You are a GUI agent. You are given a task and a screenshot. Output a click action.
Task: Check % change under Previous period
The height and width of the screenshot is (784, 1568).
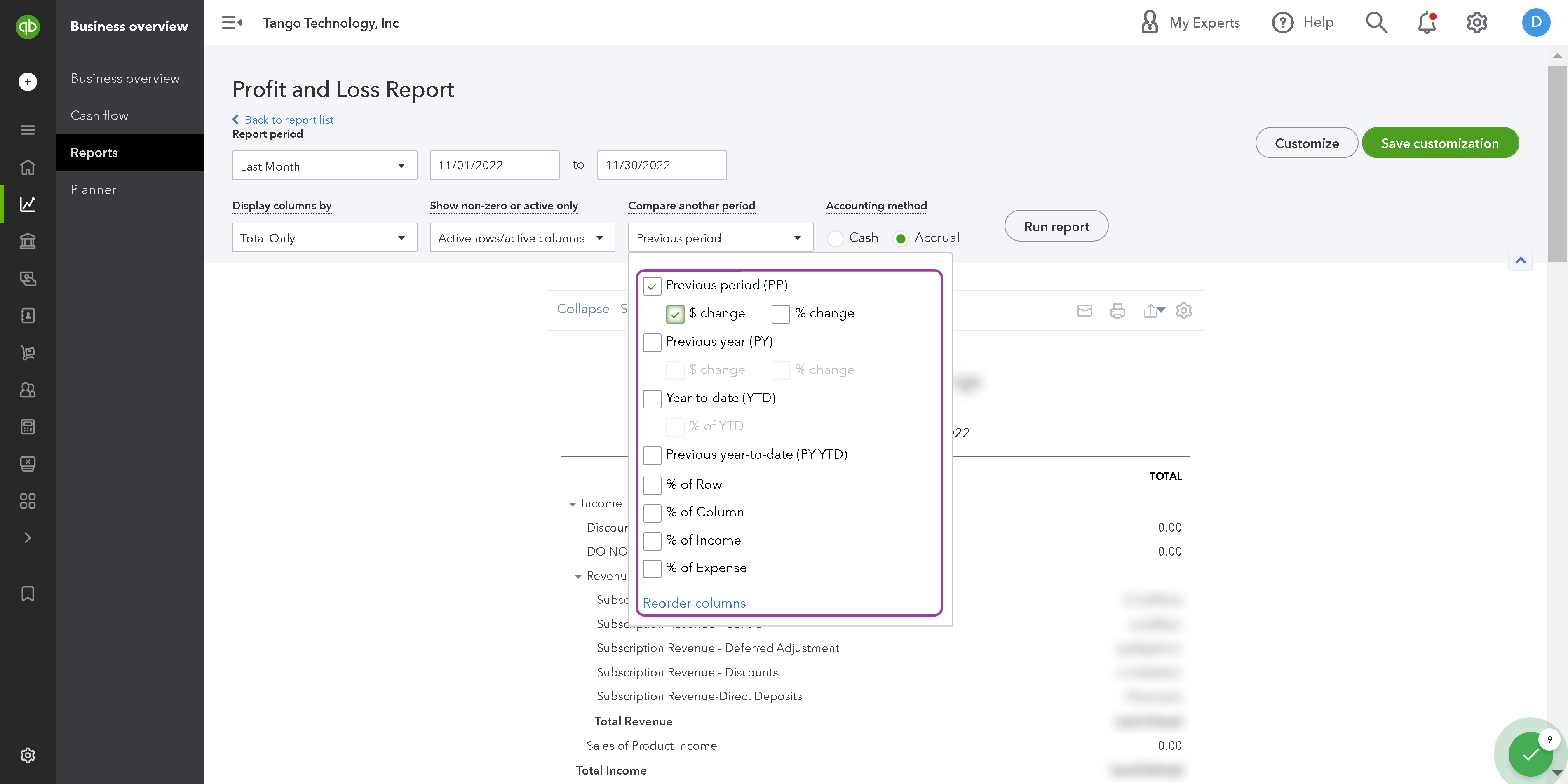(780, 314)
